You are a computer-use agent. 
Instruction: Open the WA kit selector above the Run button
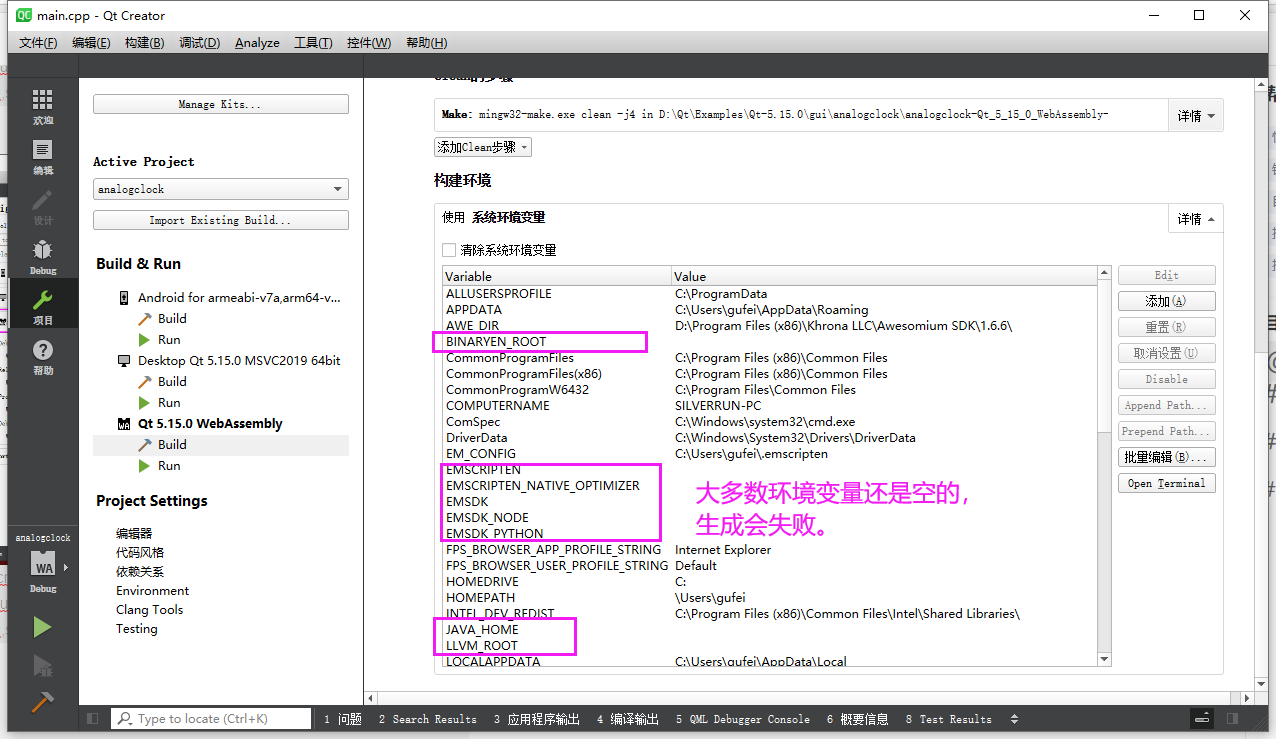(x=42, y=562)
